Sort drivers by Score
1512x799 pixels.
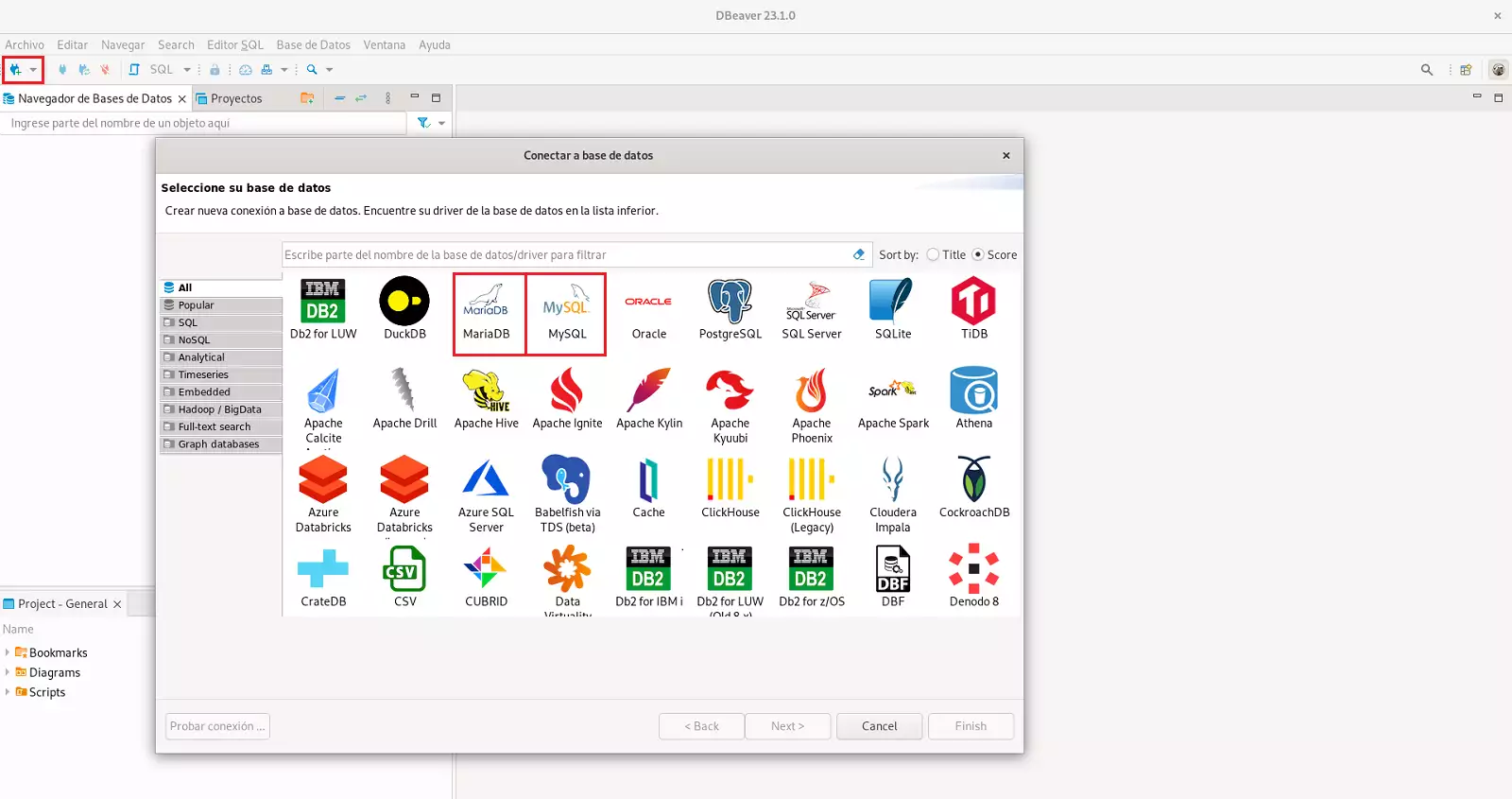978,254
